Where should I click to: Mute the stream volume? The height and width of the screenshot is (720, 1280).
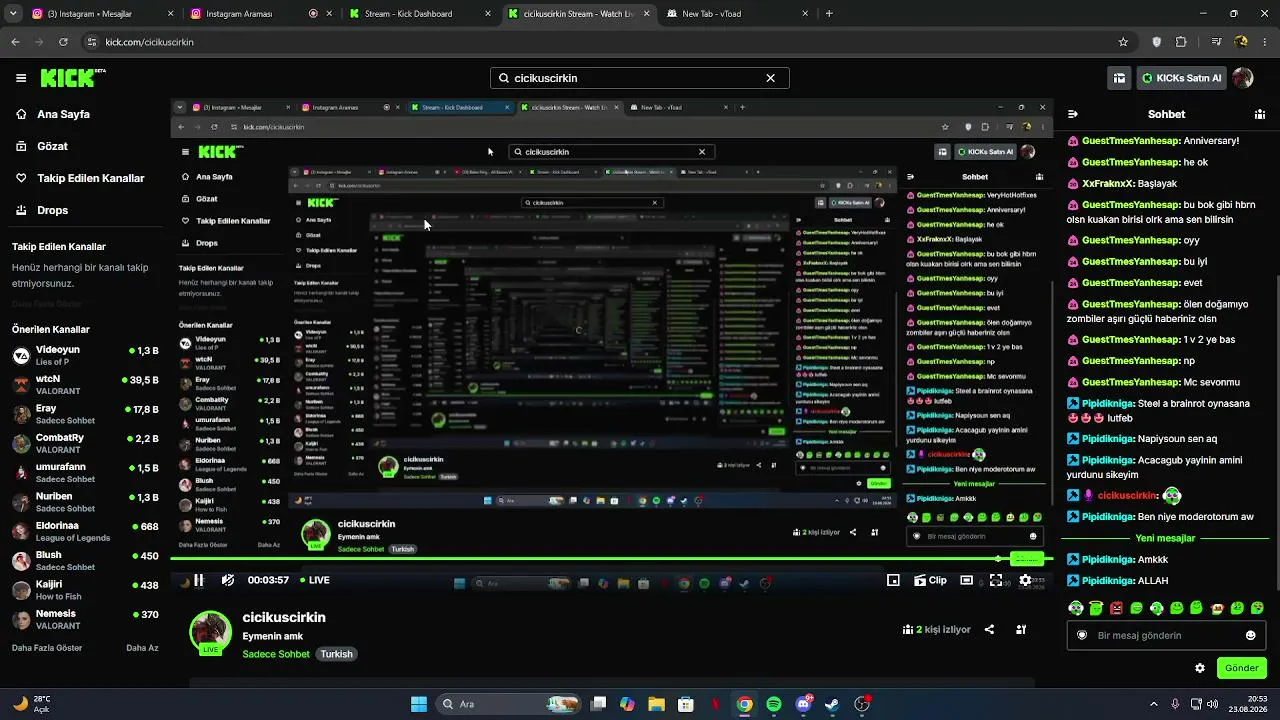228,580
